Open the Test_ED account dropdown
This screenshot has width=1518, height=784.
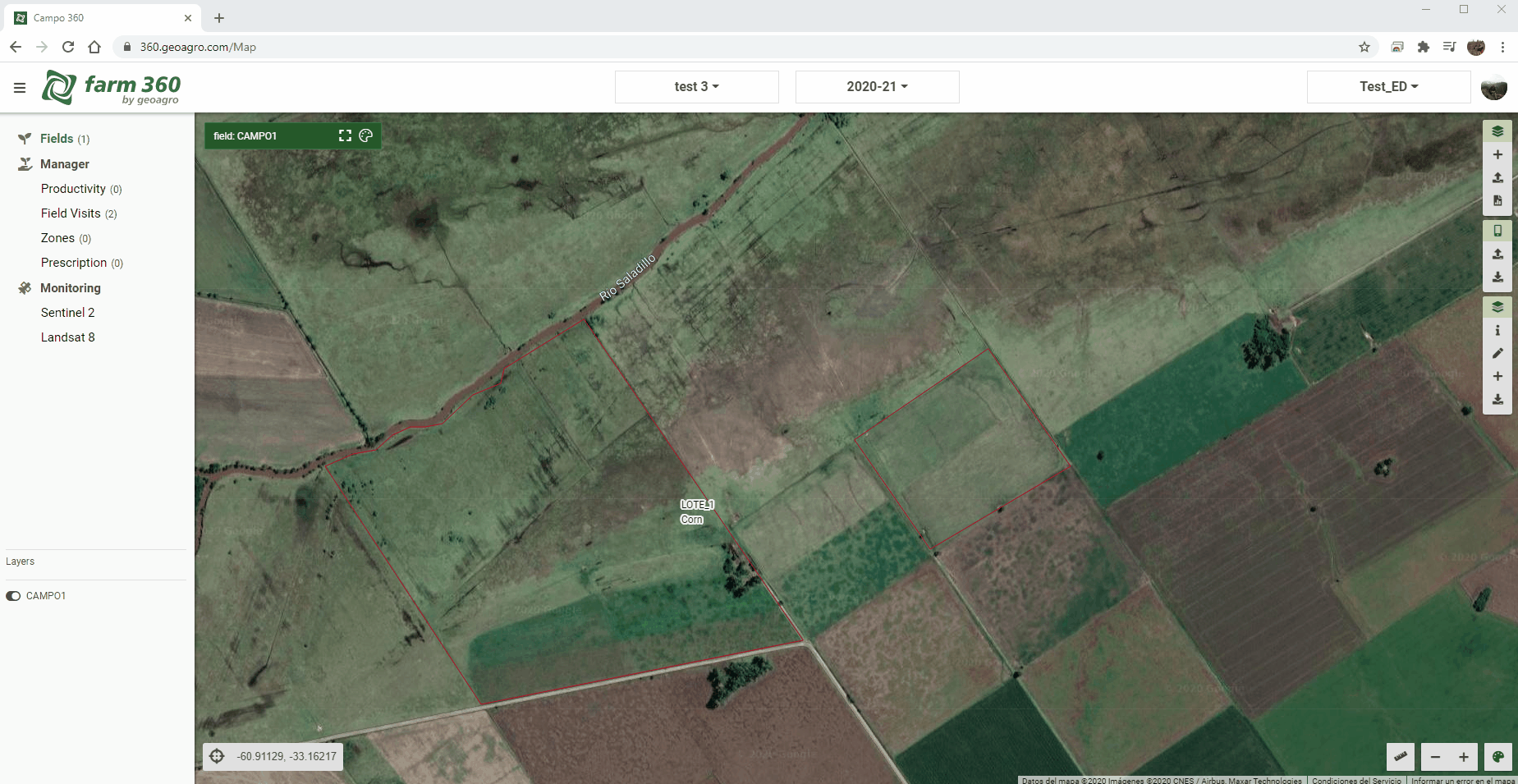click(1388, 87)
